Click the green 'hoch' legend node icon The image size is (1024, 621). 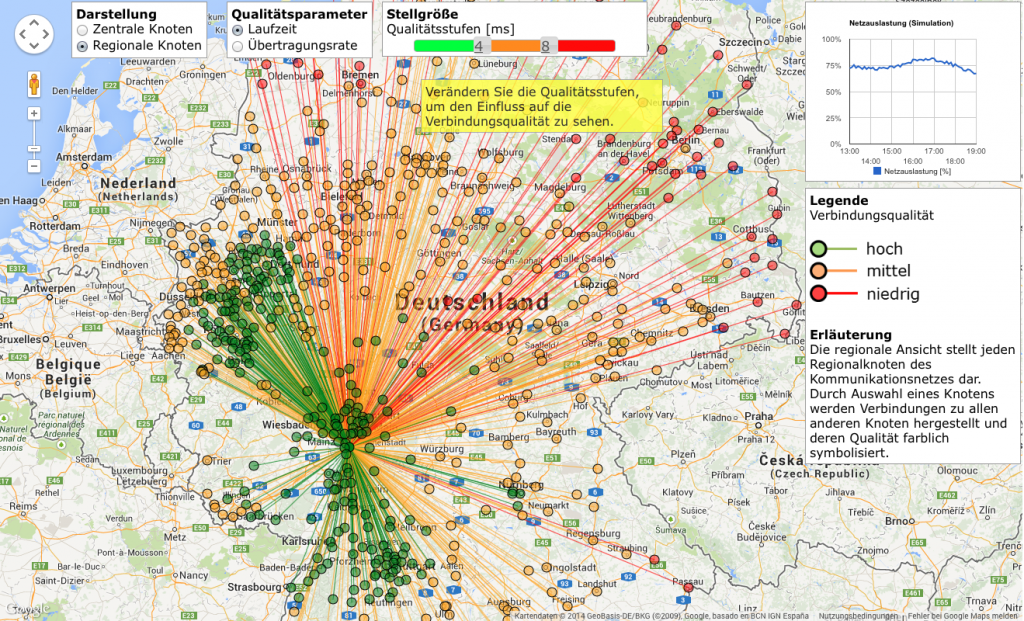click(x=819, y=249)
